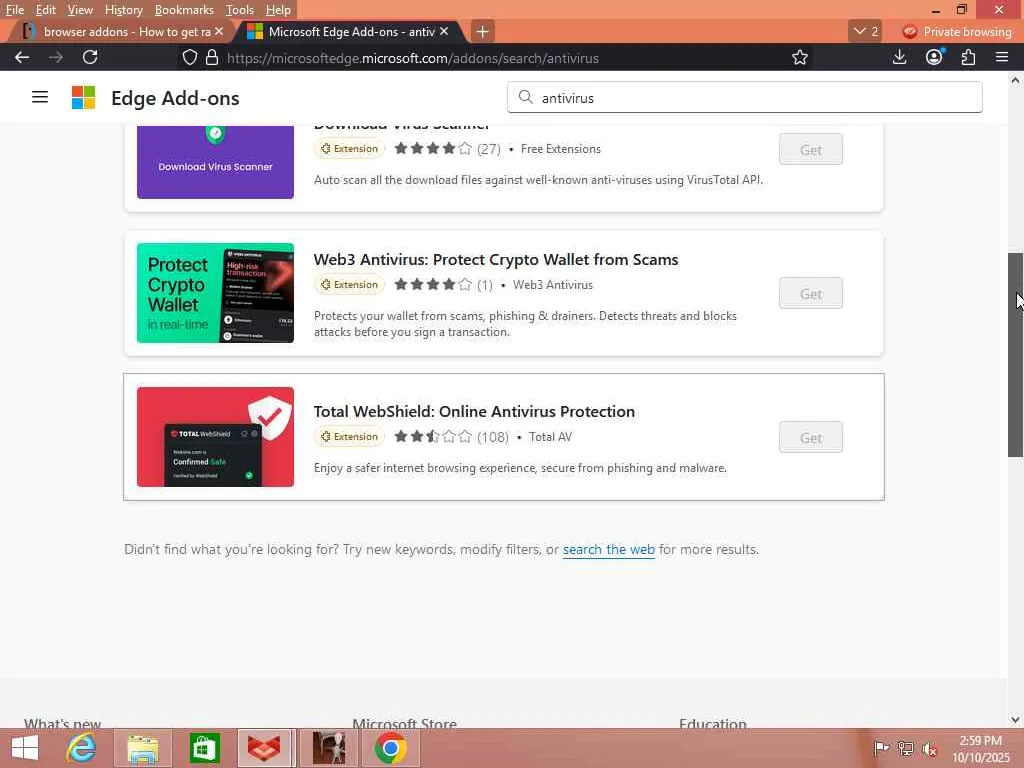The image size is (1024, 768).
Task: View site security lock information
Action: point(212,57)
